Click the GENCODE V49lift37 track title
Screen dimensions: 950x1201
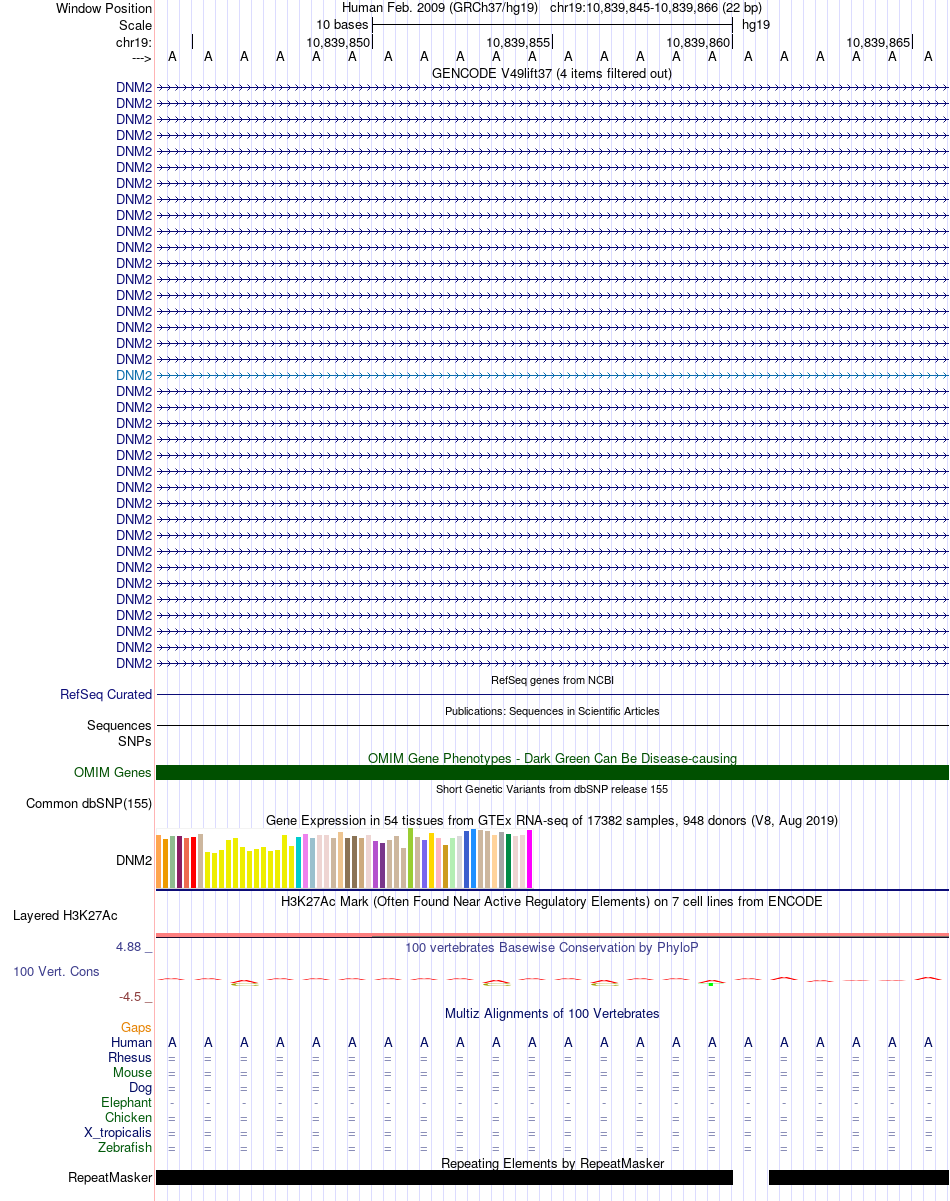(x=552, y=73)
